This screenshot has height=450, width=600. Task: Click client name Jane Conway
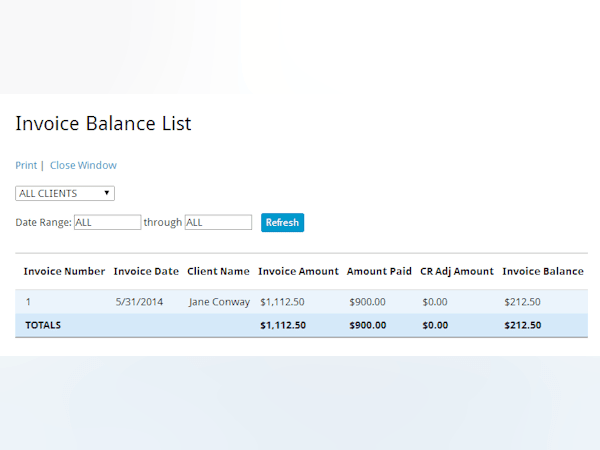click(219, 302)
